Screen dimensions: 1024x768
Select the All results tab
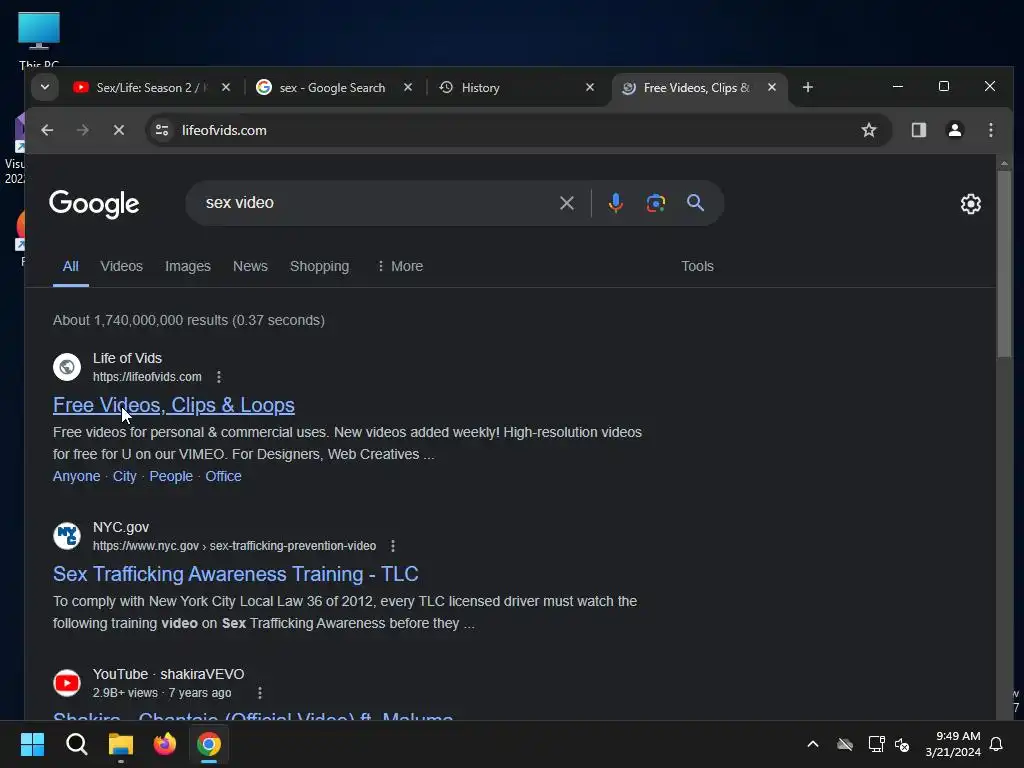click(x=71, y=266)
